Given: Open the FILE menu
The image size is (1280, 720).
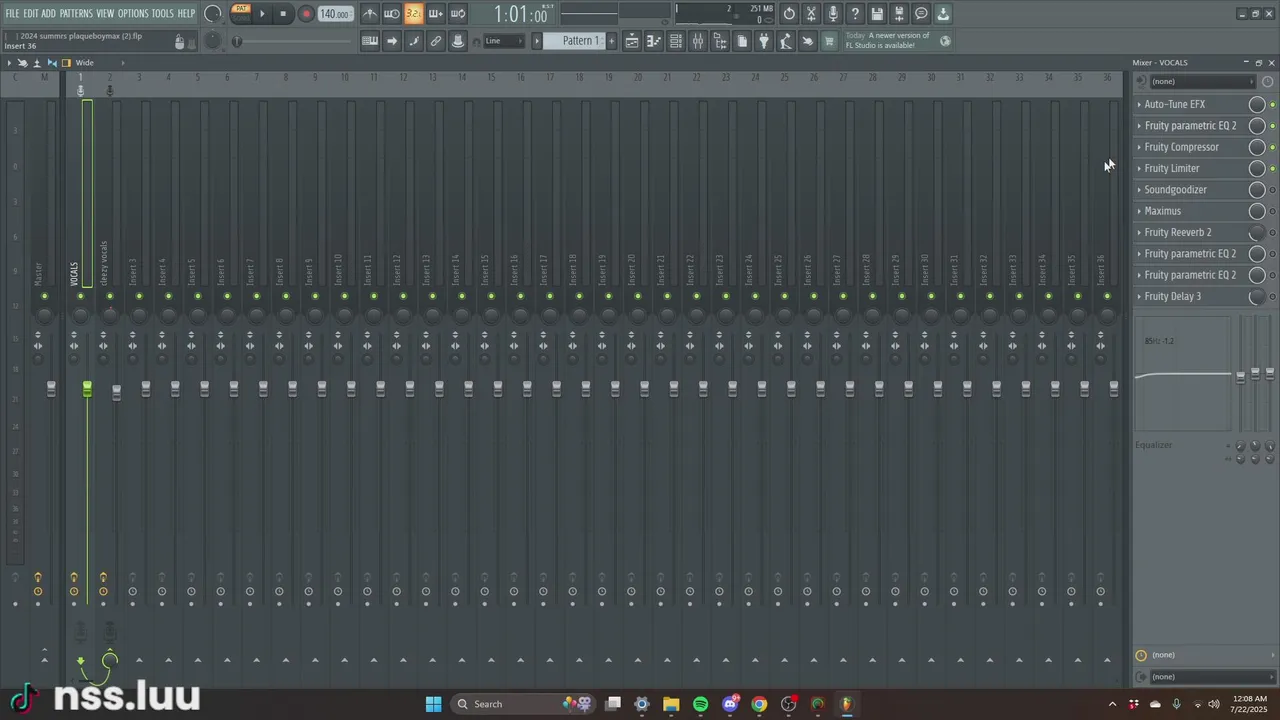Looking at the screenshot, I should [12, 14].
